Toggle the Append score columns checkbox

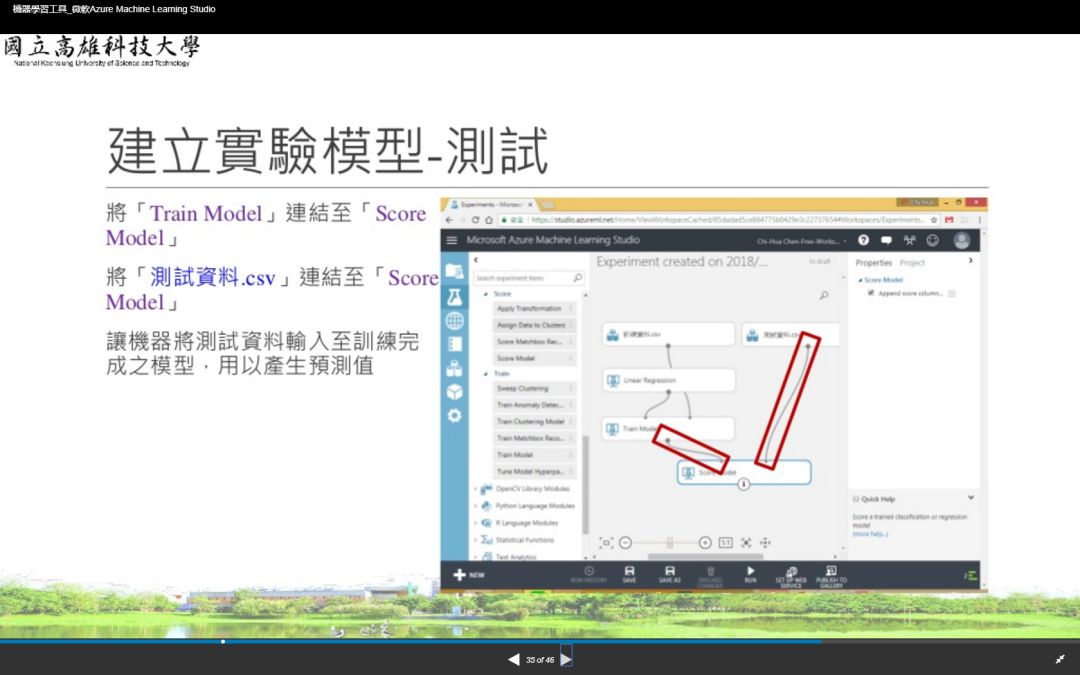pyautogui.click(x=871, y=293)
